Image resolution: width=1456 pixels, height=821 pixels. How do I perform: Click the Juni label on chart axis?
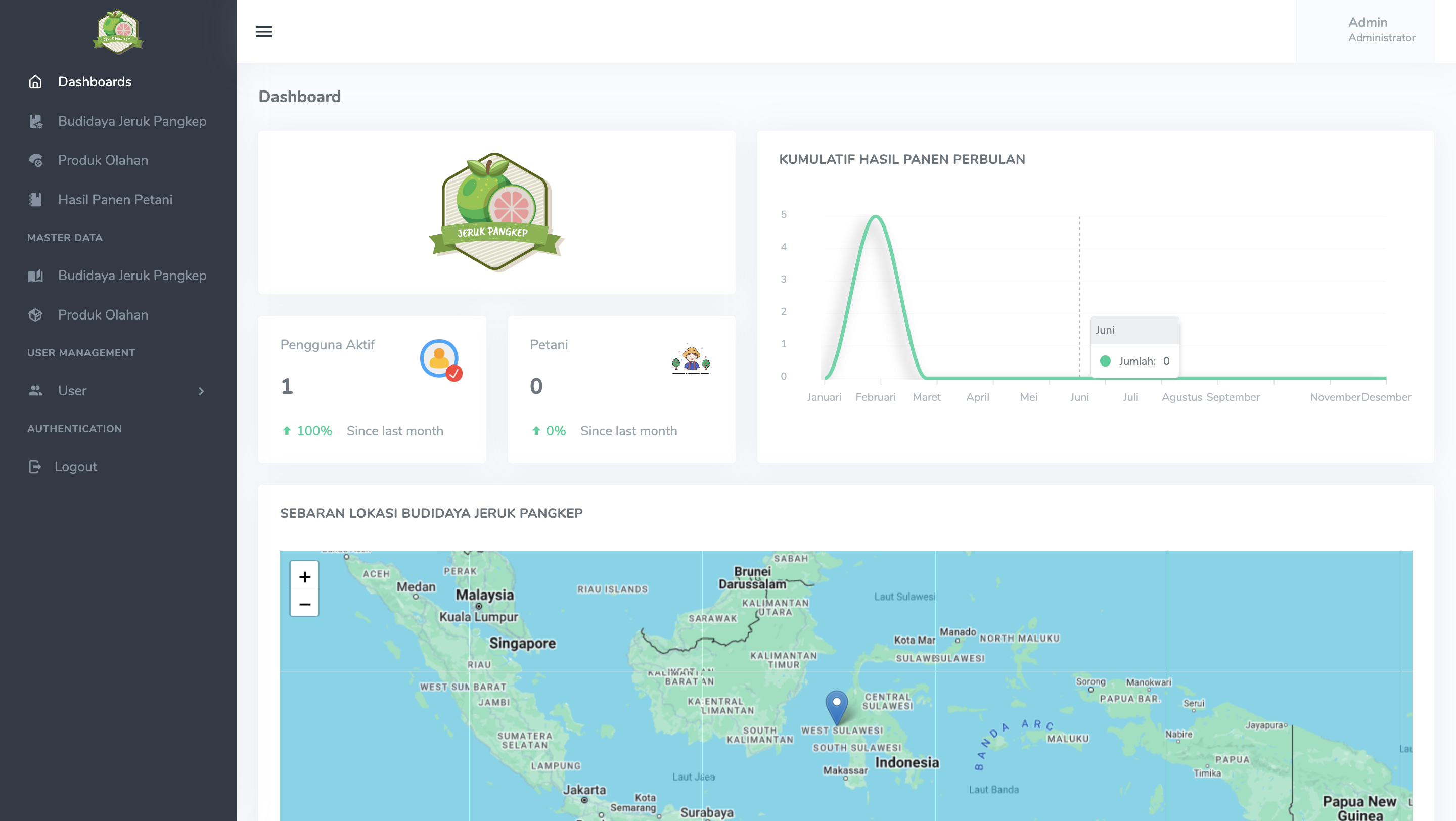tap(1079, 397)
